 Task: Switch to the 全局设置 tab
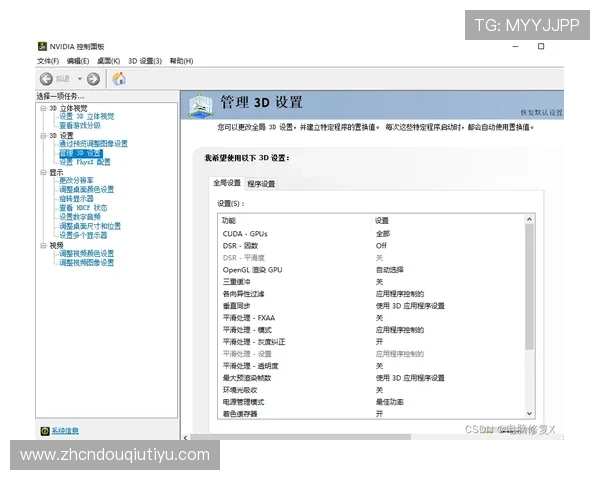(227, 183)
